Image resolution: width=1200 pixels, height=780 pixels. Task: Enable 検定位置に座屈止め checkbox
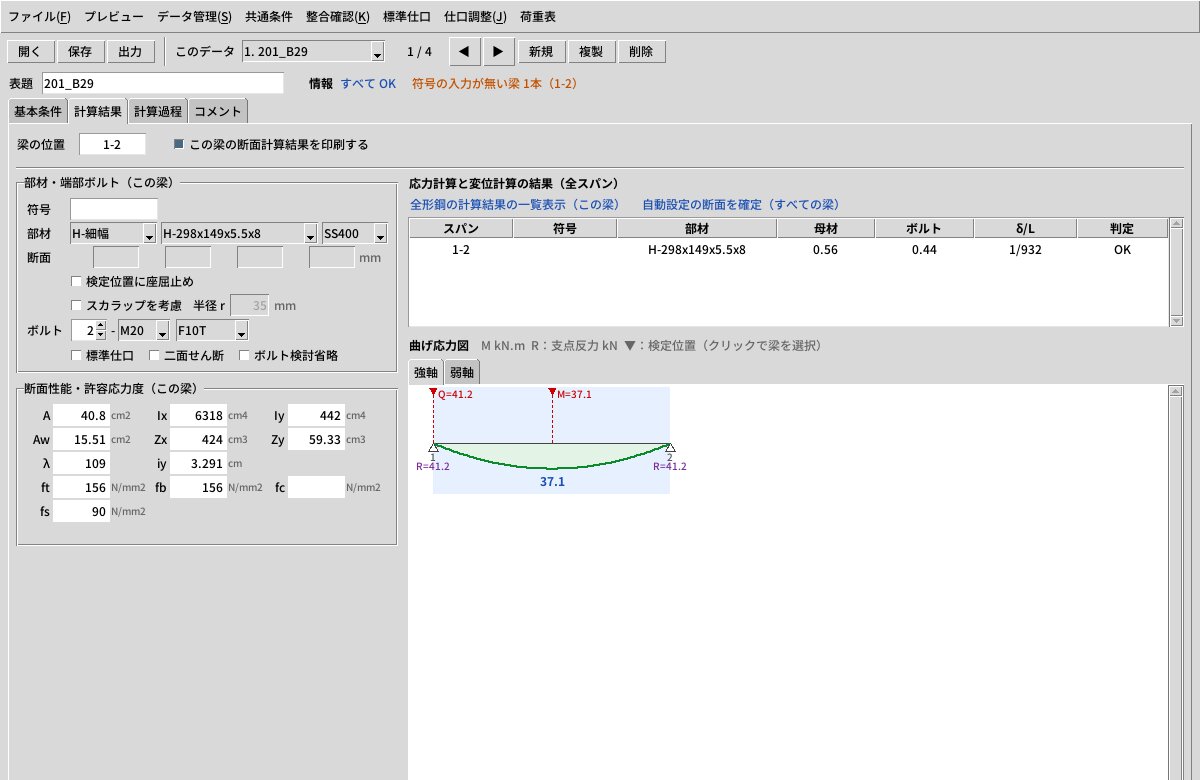click(x=77, y=281)
